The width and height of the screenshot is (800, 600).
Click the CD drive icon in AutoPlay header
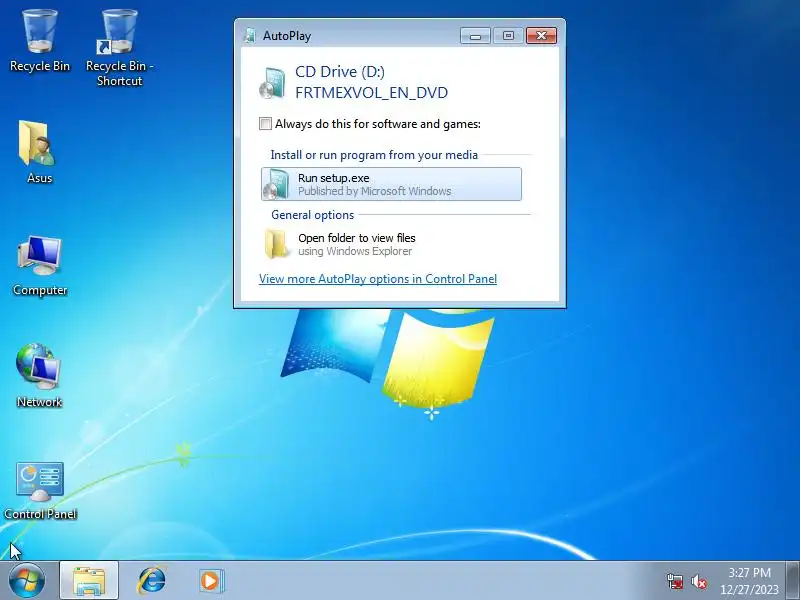pyautogui.click(x=272, y=83)
